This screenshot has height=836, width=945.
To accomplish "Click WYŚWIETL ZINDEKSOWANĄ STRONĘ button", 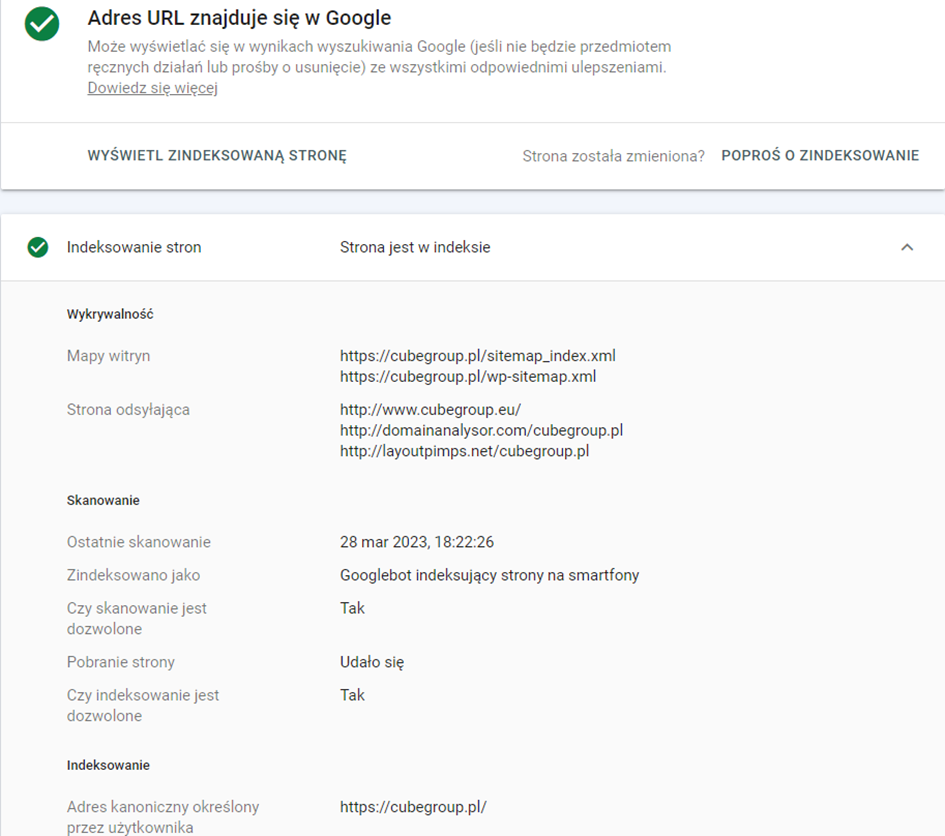I will coord(217,156).
